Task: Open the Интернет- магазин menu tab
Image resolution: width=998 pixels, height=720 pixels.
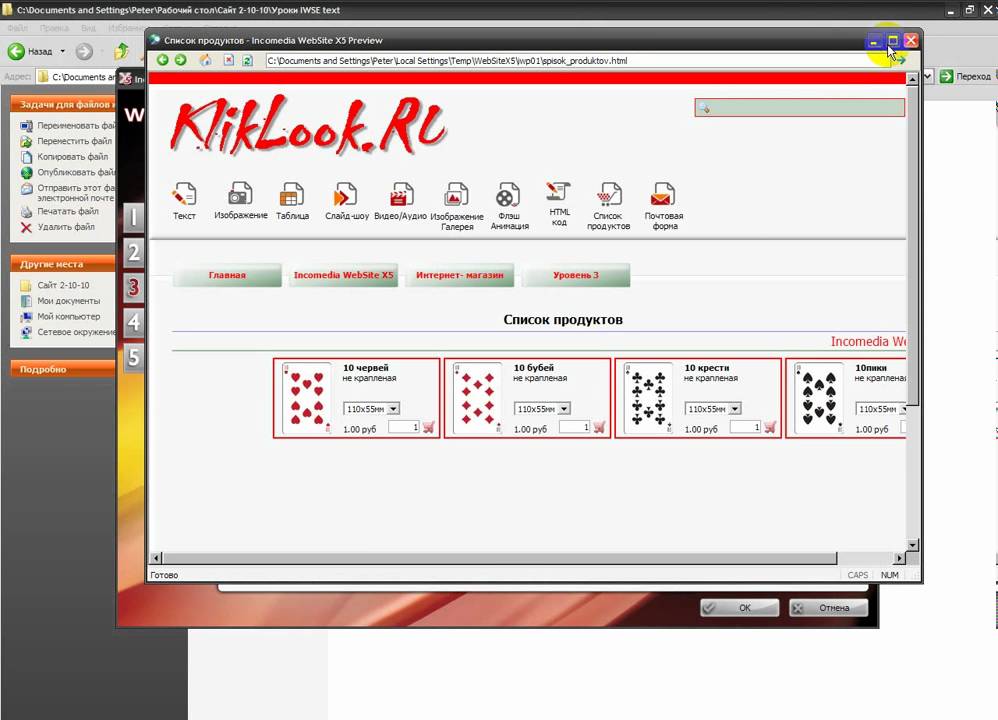Action: (x=460, y=275)
